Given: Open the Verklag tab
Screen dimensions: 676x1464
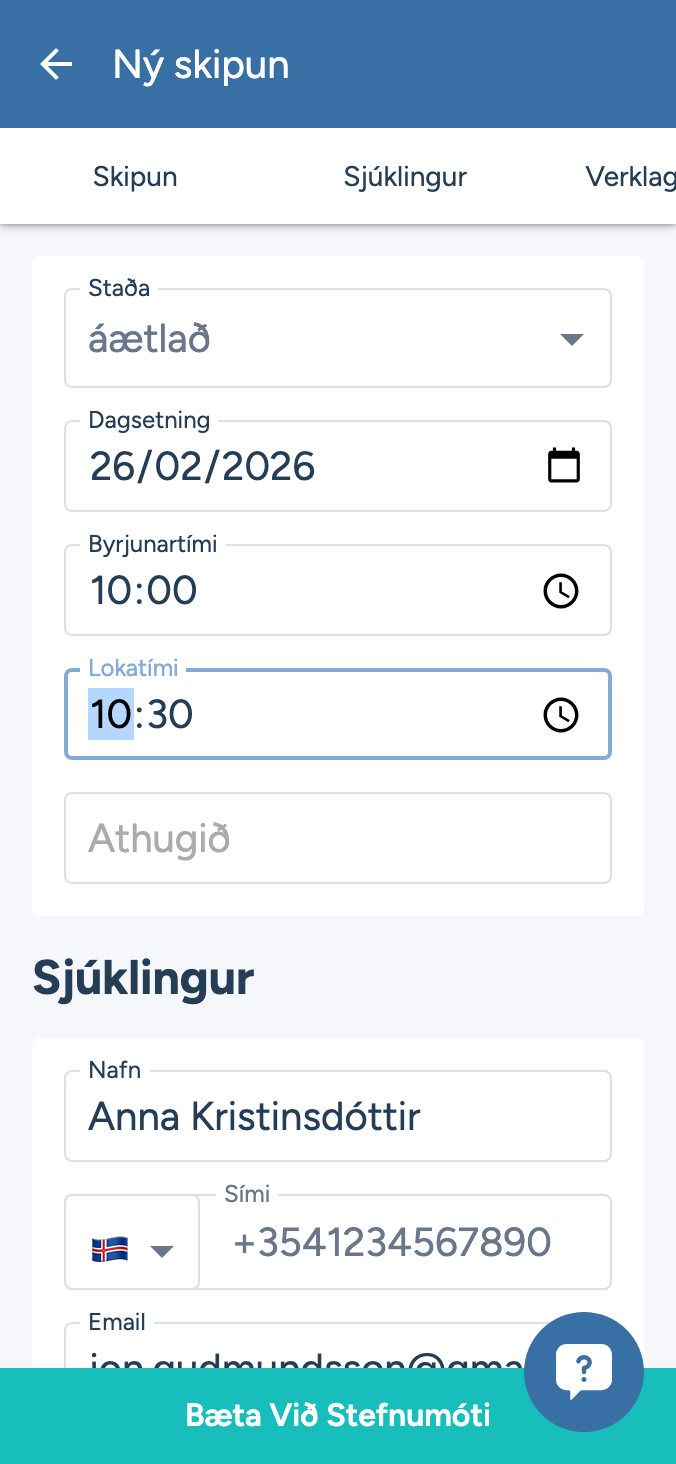Looking at the screenshot, I should (630, 177).
